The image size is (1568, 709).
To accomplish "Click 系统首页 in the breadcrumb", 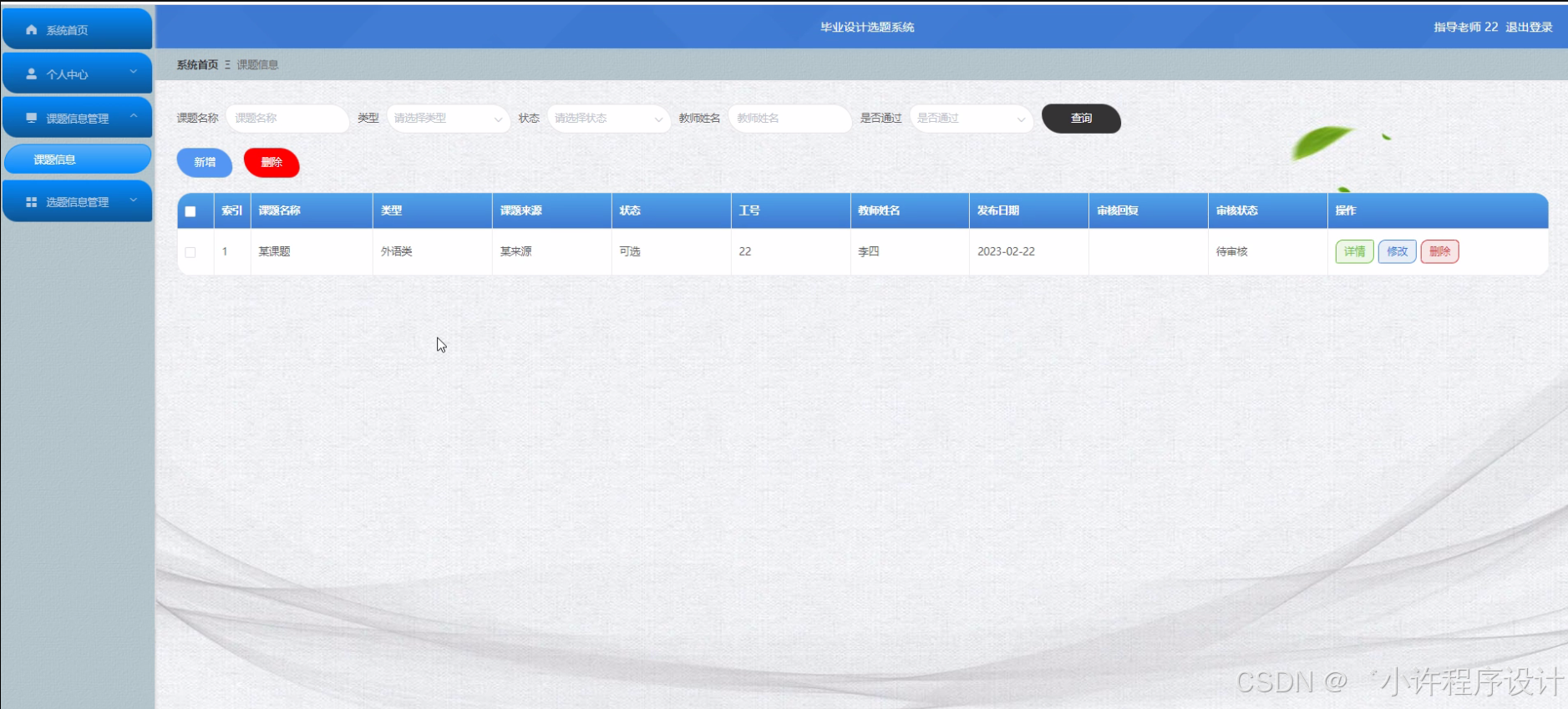I will coord(197,64).
